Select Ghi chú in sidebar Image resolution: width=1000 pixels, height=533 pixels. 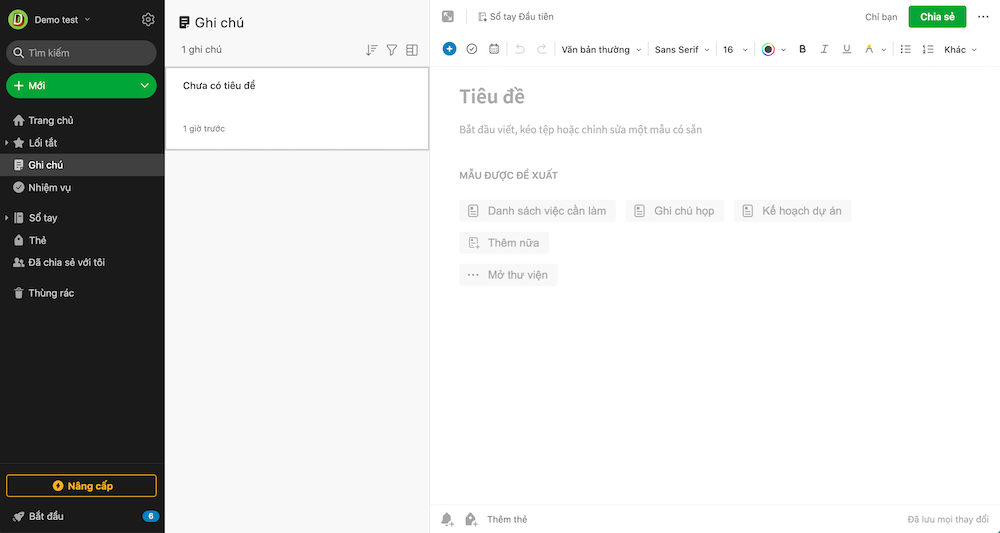coord(82,165)
